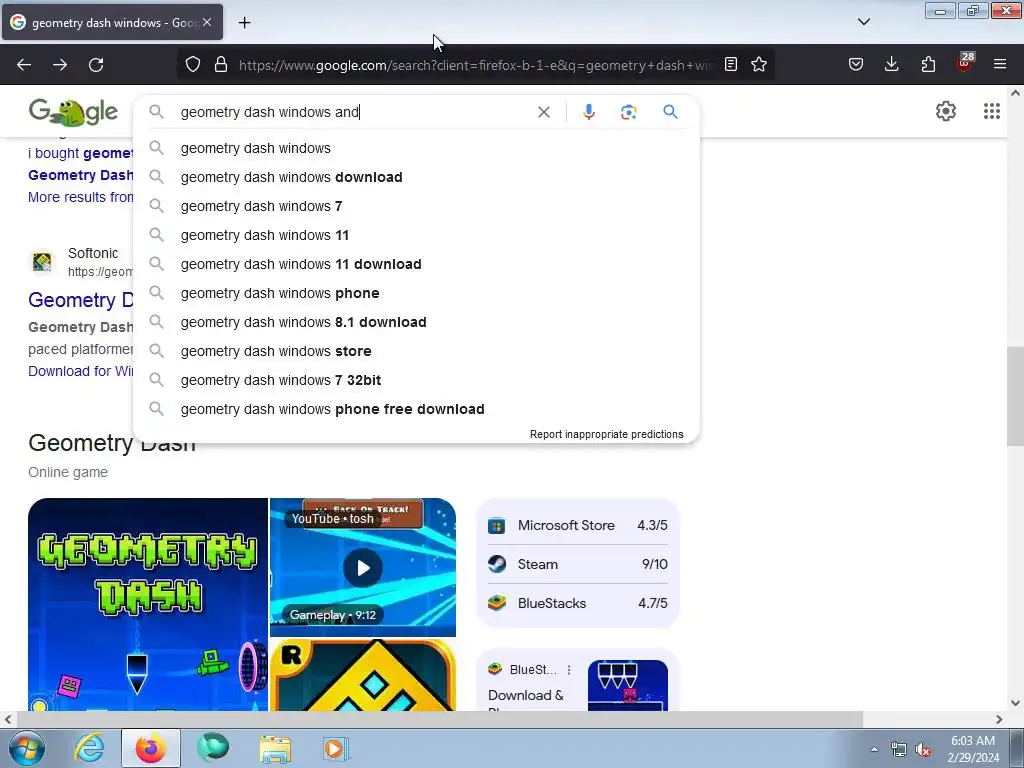Clear the Google search box text
Viewport: 1024px width, 768px height.
click(x=543, y=112)
